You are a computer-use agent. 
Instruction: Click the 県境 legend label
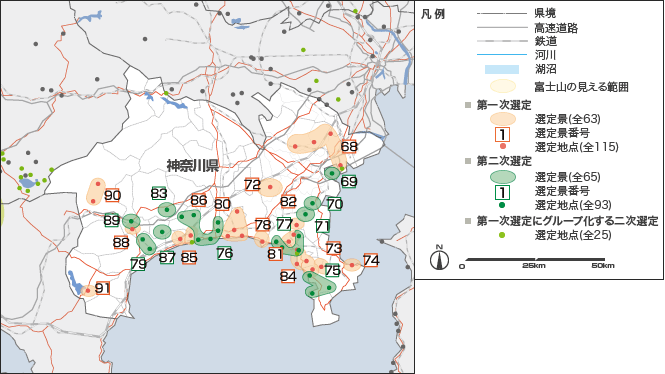coord(545,14)
